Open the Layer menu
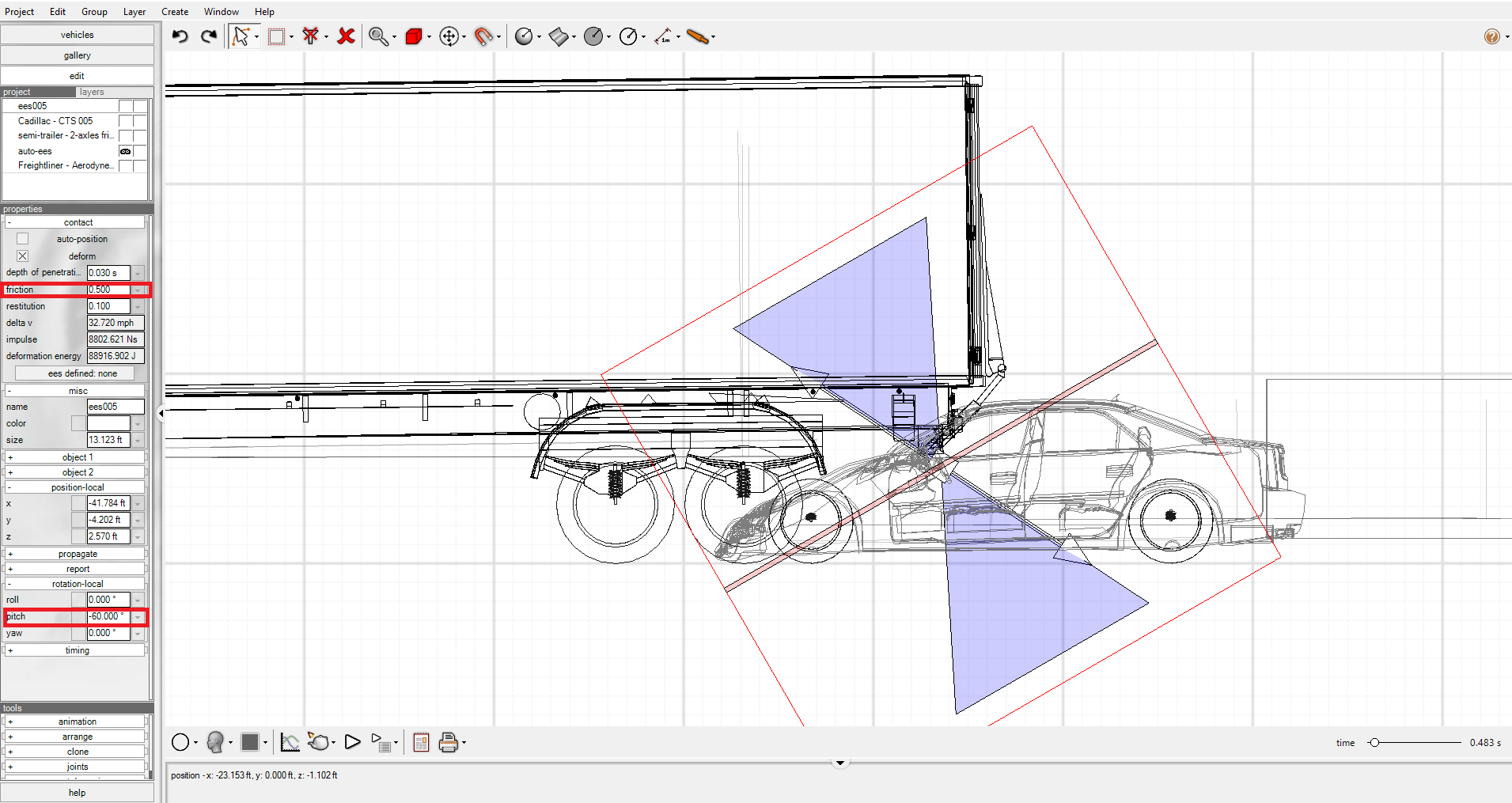This screenshot has height=803, width=1512. [135, 12]
